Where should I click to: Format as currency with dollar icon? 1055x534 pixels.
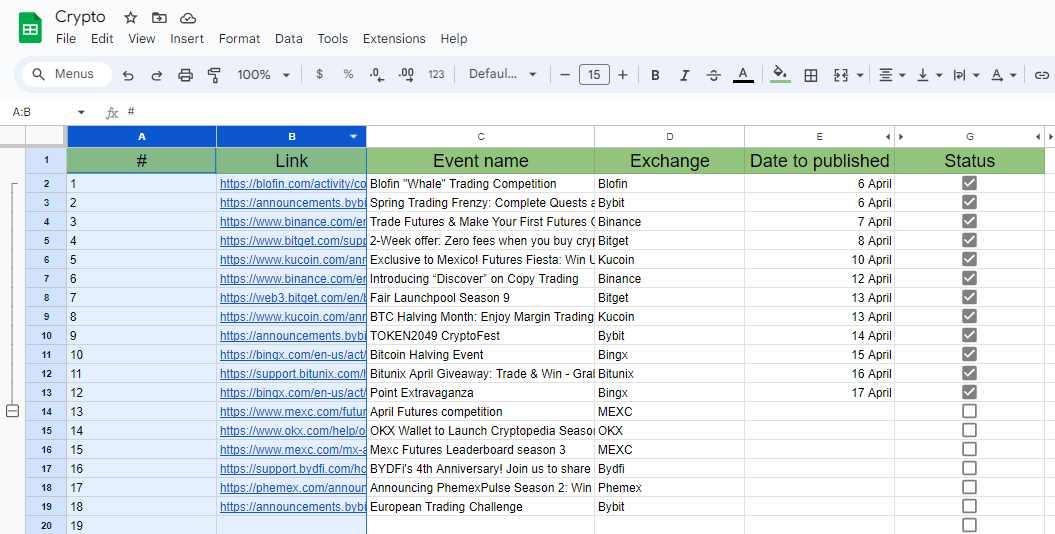(320, 74)
